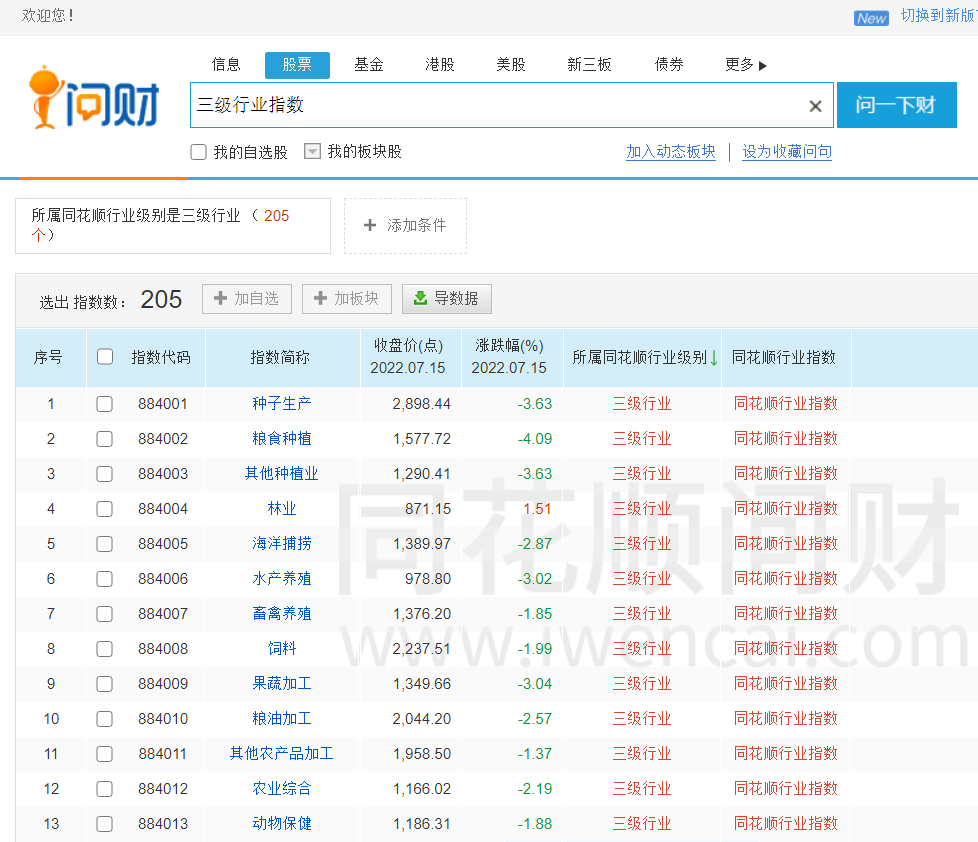Click the New badge icon

point(871,18)
